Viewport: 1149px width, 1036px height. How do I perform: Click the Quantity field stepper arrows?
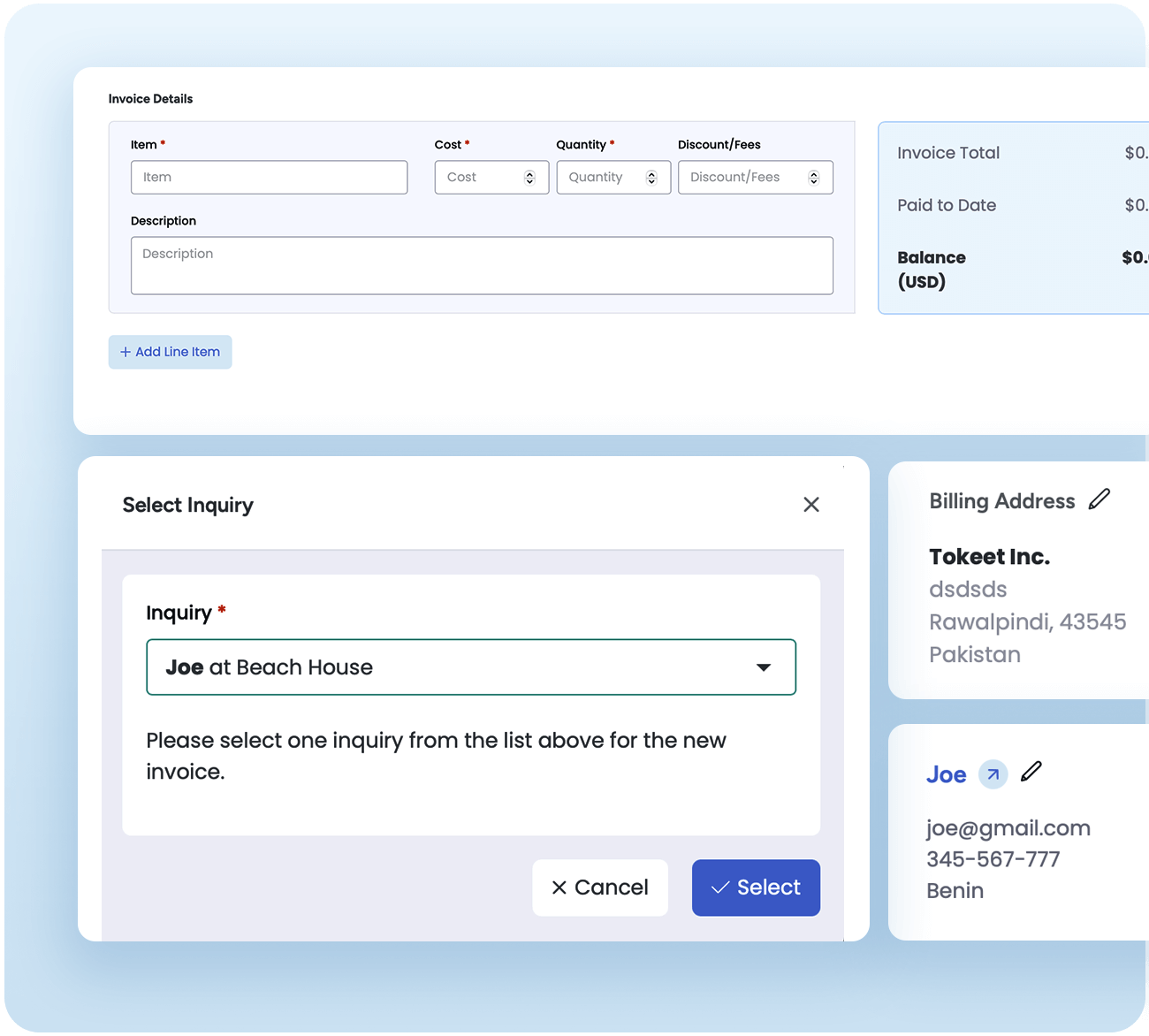point(651,178)
